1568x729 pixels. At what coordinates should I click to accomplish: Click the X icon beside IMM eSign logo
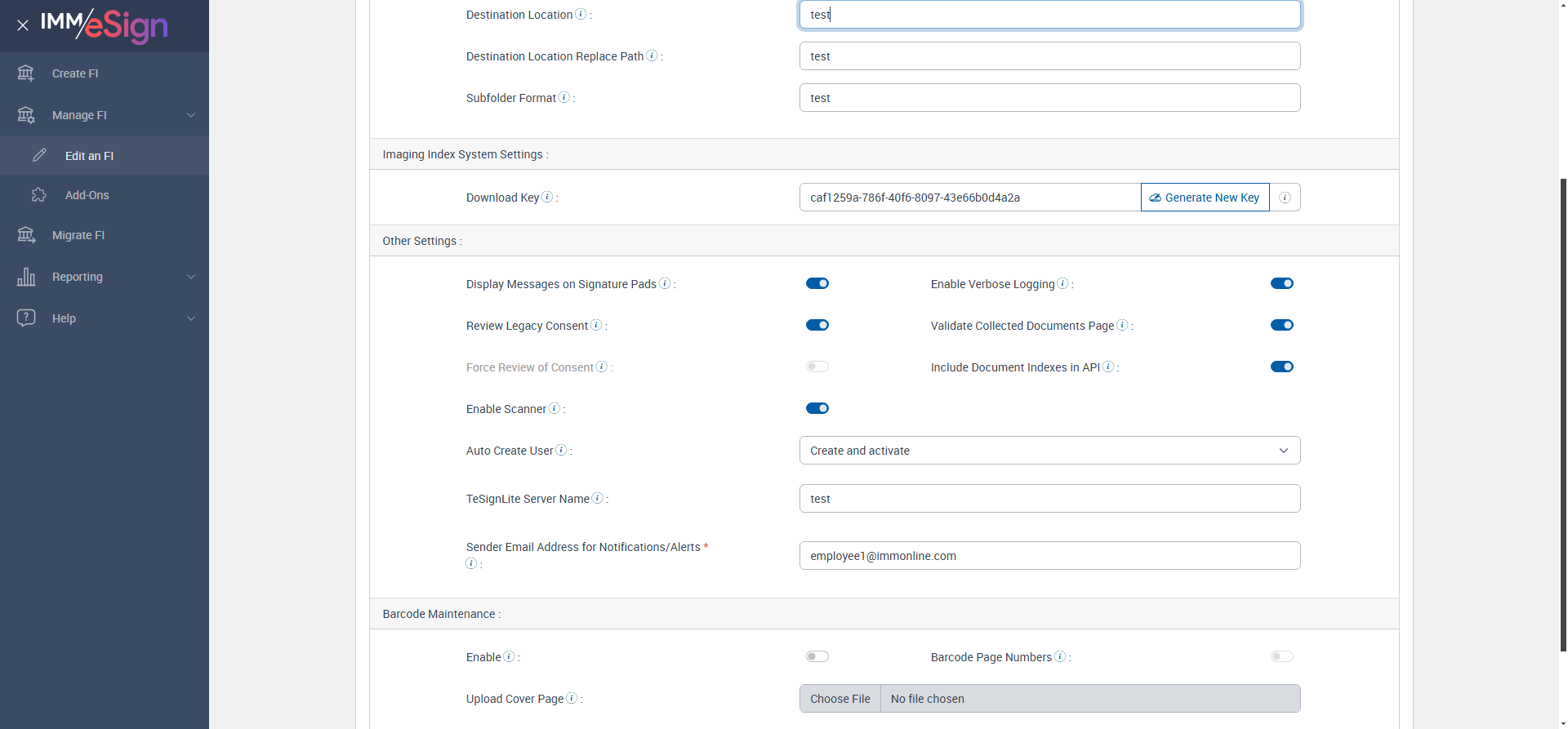point(23,25)
